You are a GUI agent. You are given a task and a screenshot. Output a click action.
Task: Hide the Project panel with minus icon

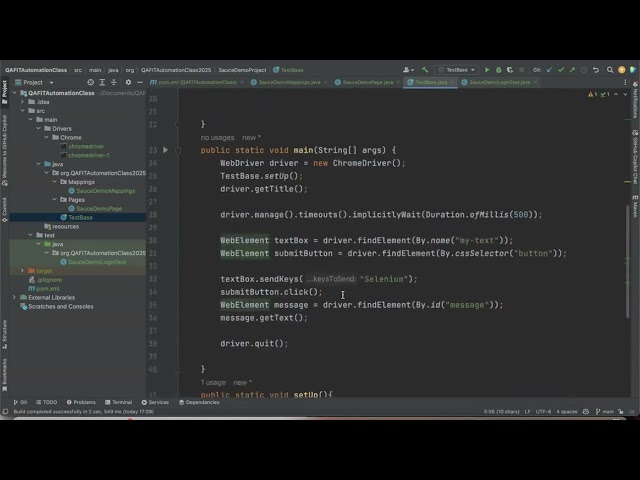tap(140, 82)
